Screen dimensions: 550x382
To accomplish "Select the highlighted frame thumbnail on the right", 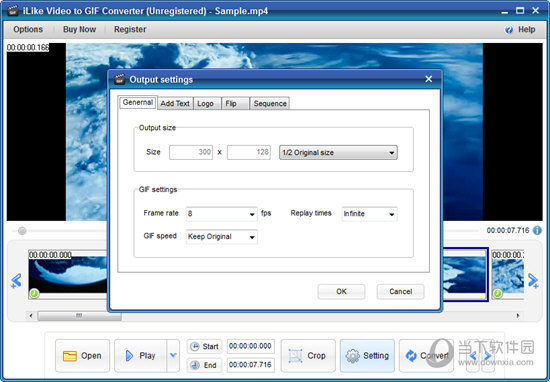I will point(465,274).
